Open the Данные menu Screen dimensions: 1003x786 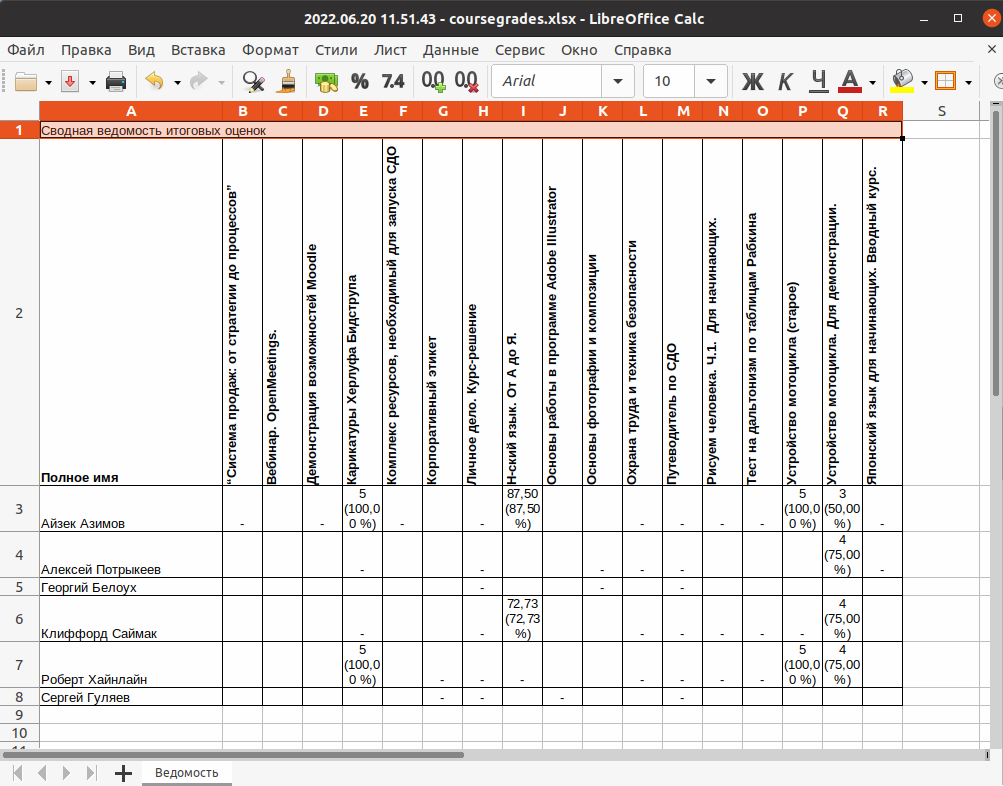coord(450,50)
